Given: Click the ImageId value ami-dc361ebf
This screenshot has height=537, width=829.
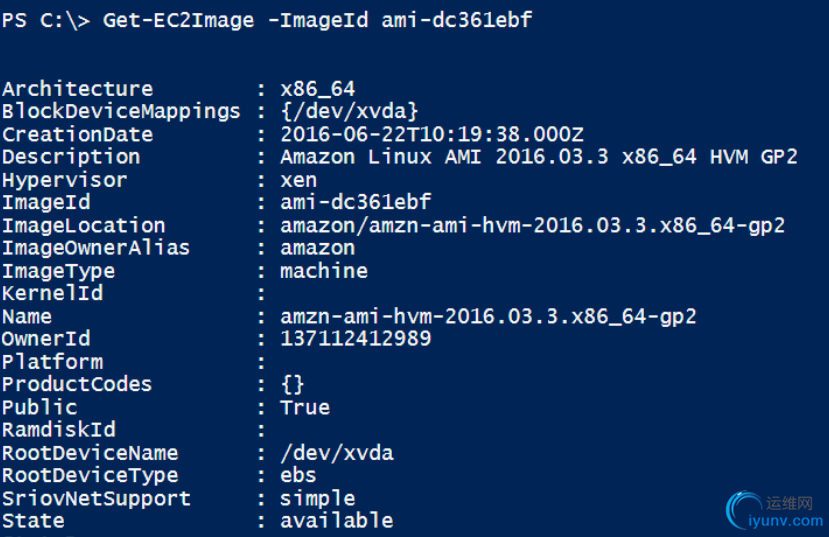Looking at the screenshot, I should 355,202.
